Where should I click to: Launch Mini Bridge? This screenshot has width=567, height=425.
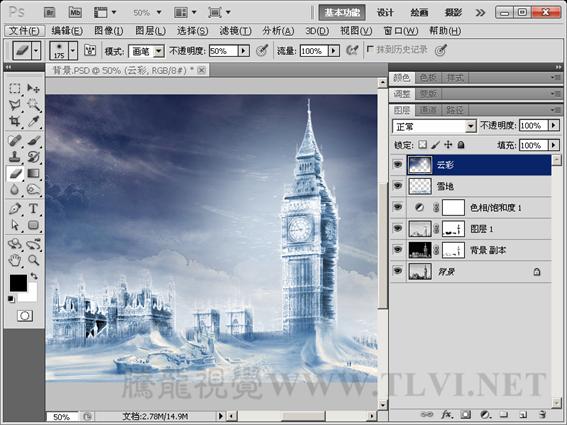click(x=75, y=13)
